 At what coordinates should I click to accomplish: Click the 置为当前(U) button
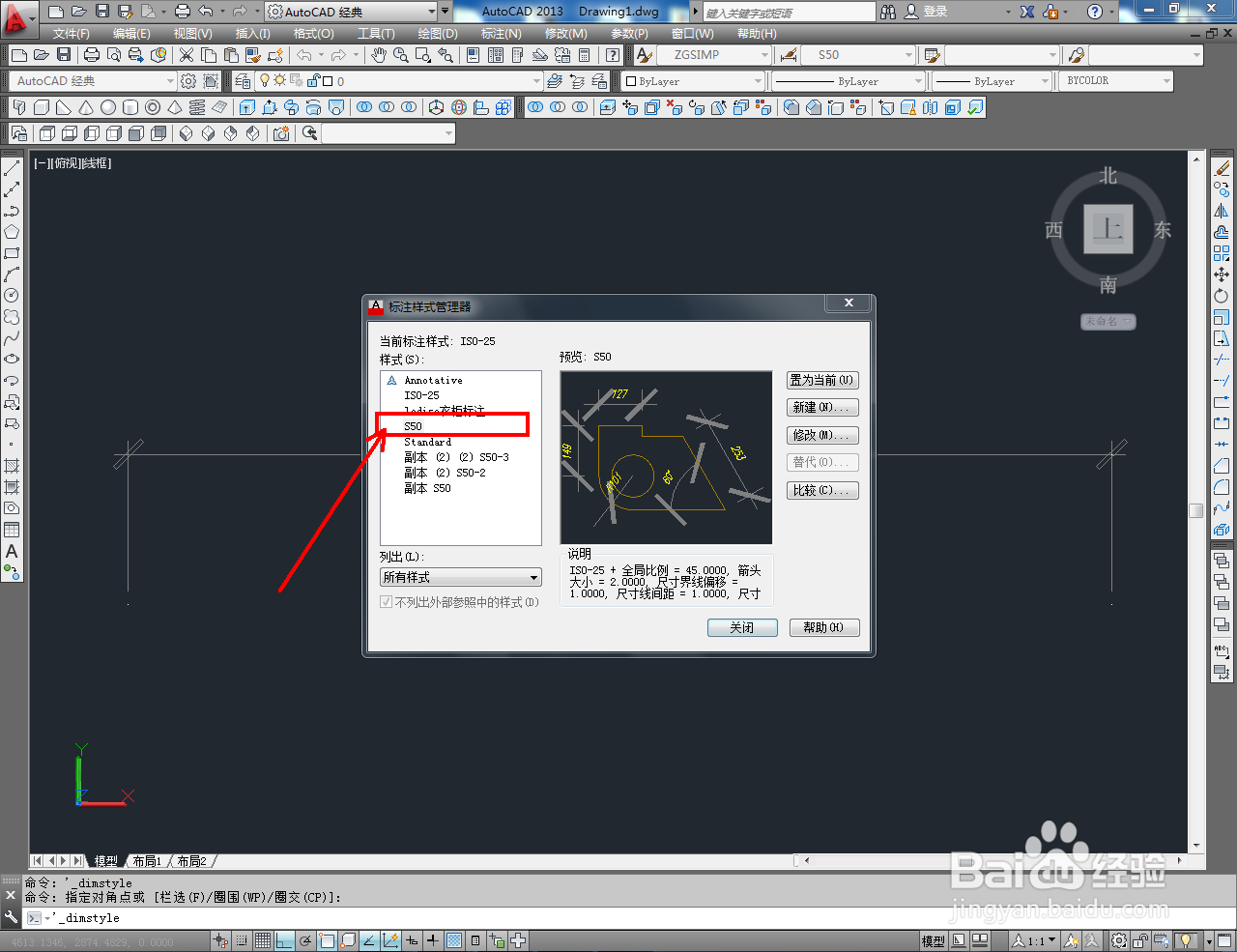tap(822, 381)
